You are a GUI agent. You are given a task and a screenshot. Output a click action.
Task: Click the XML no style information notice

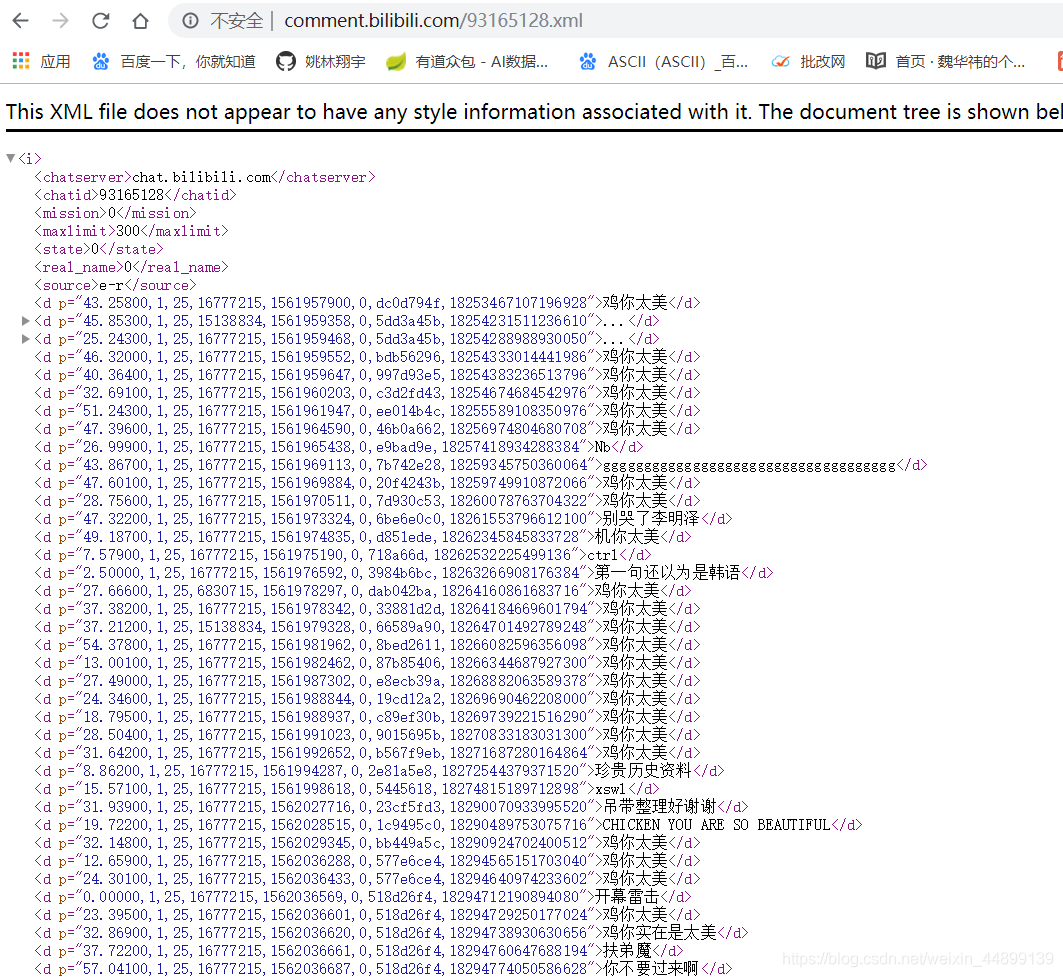[534, 112]
